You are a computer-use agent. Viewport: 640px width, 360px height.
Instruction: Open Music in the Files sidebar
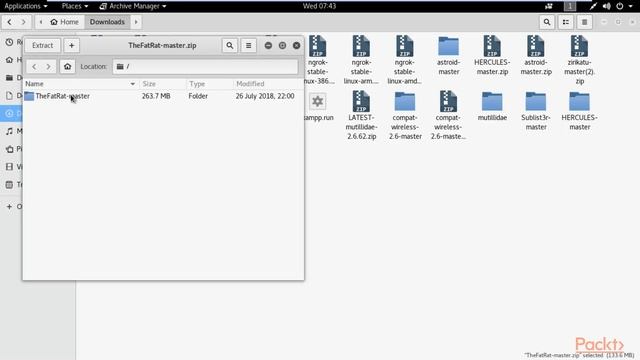[12, 131]
